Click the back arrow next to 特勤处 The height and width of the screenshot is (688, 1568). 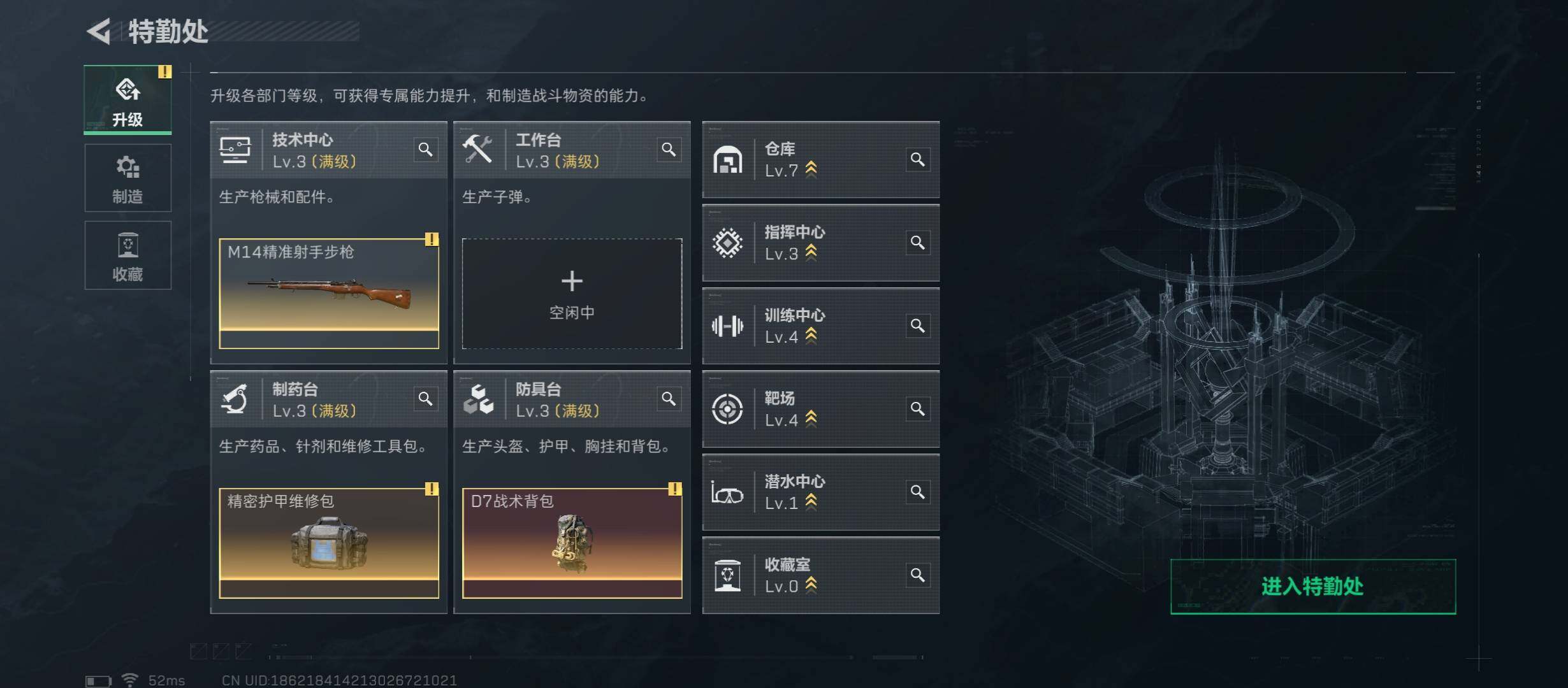(x=99, y=31)
